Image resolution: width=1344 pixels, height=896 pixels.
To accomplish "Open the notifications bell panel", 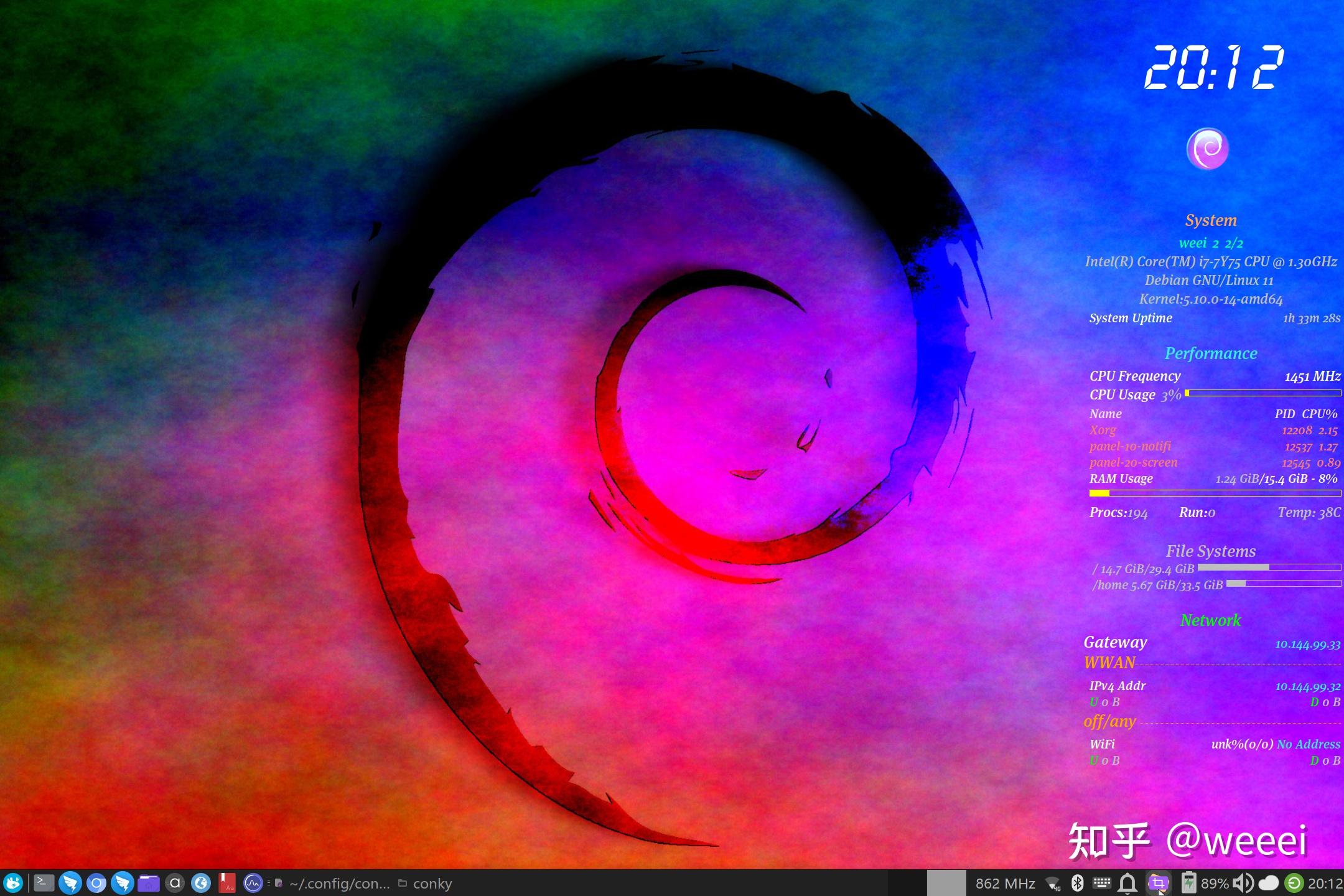I will [1127, 883].
